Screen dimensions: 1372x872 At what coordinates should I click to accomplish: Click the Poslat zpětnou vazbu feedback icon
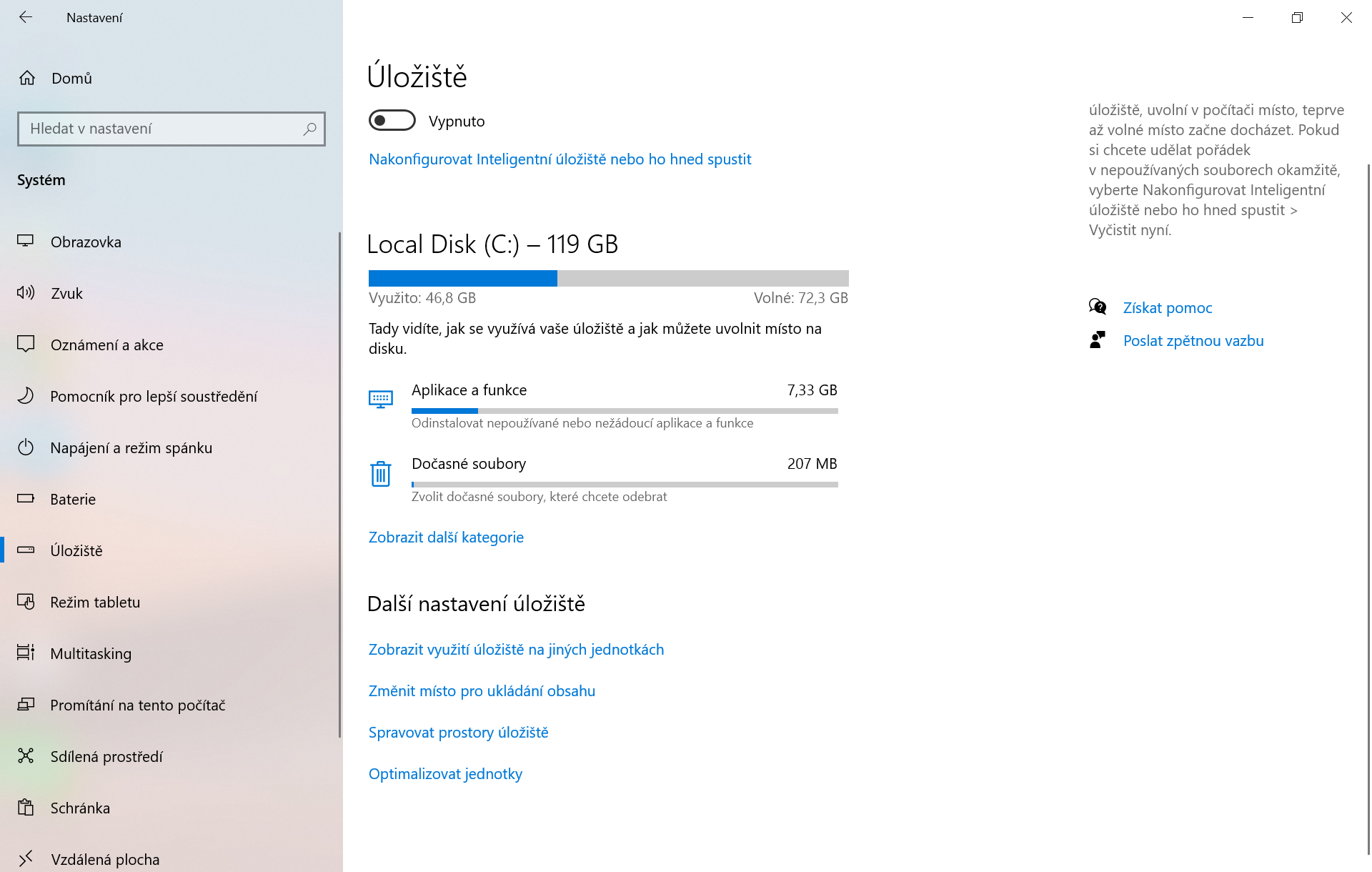(1098, 340)
